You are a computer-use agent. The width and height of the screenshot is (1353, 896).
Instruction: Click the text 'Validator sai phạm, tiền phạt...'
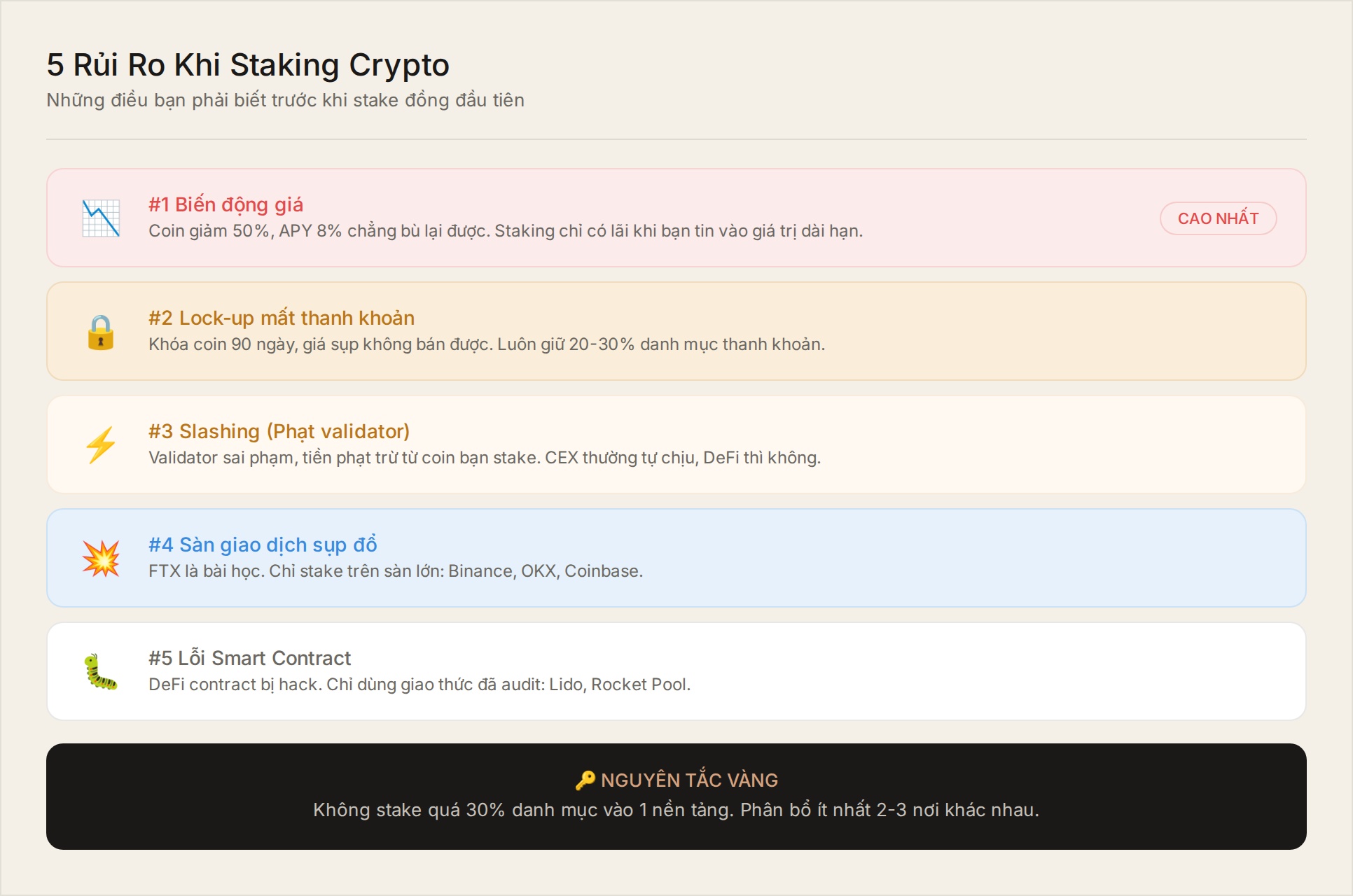click(x=485, y=458)
